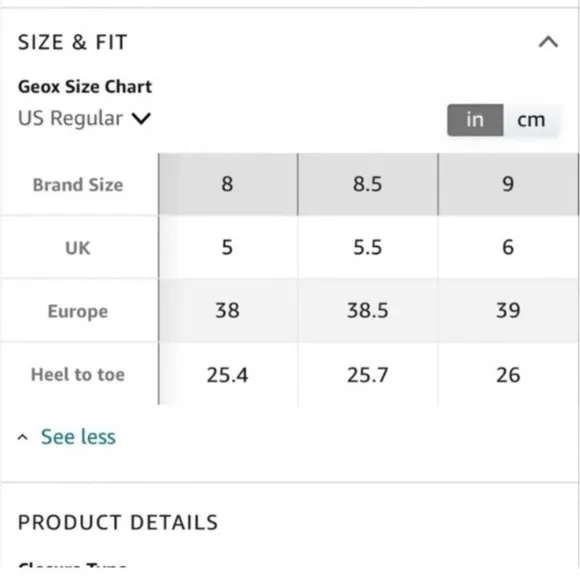Click the Geox Size Chart heading
The width and height of the screenshot is (580, 580).
tap(85, 87)
